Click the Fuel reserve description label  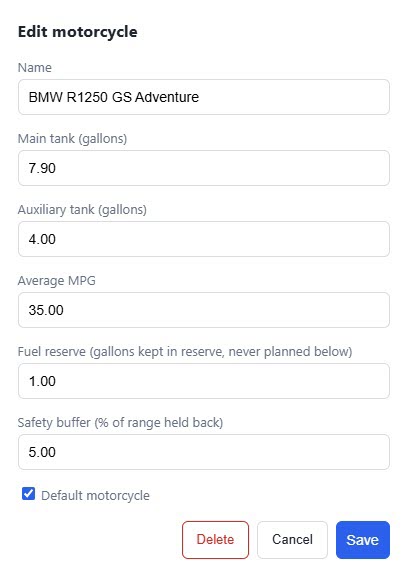click(185, 351)
